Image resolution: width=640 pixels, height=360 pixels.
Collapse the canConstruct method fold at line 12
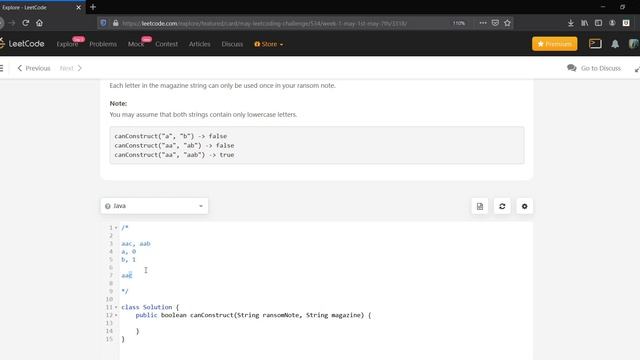point(116,315)
